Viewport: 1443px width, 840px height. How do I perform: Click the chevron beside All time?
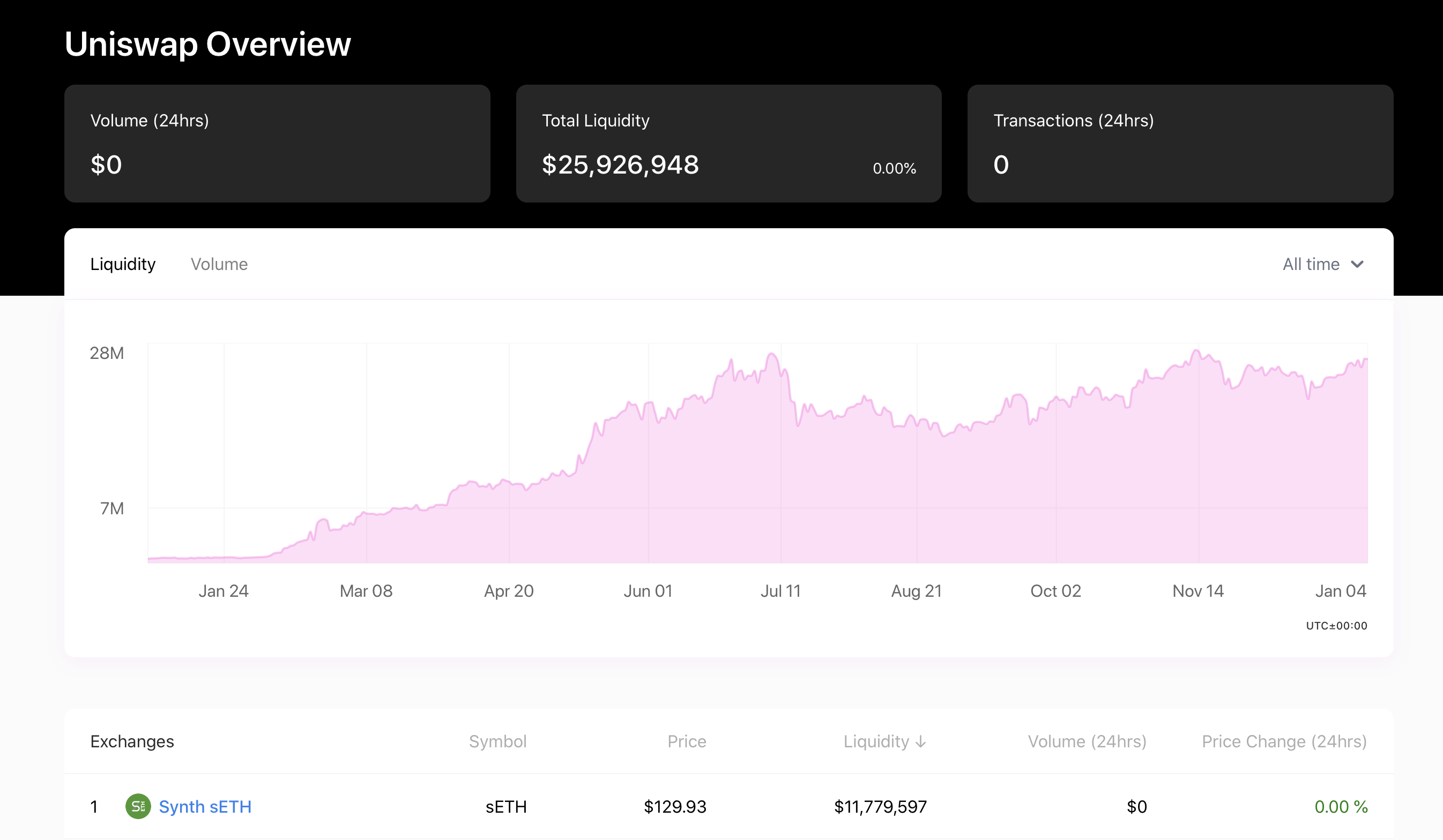[1357, 264]
